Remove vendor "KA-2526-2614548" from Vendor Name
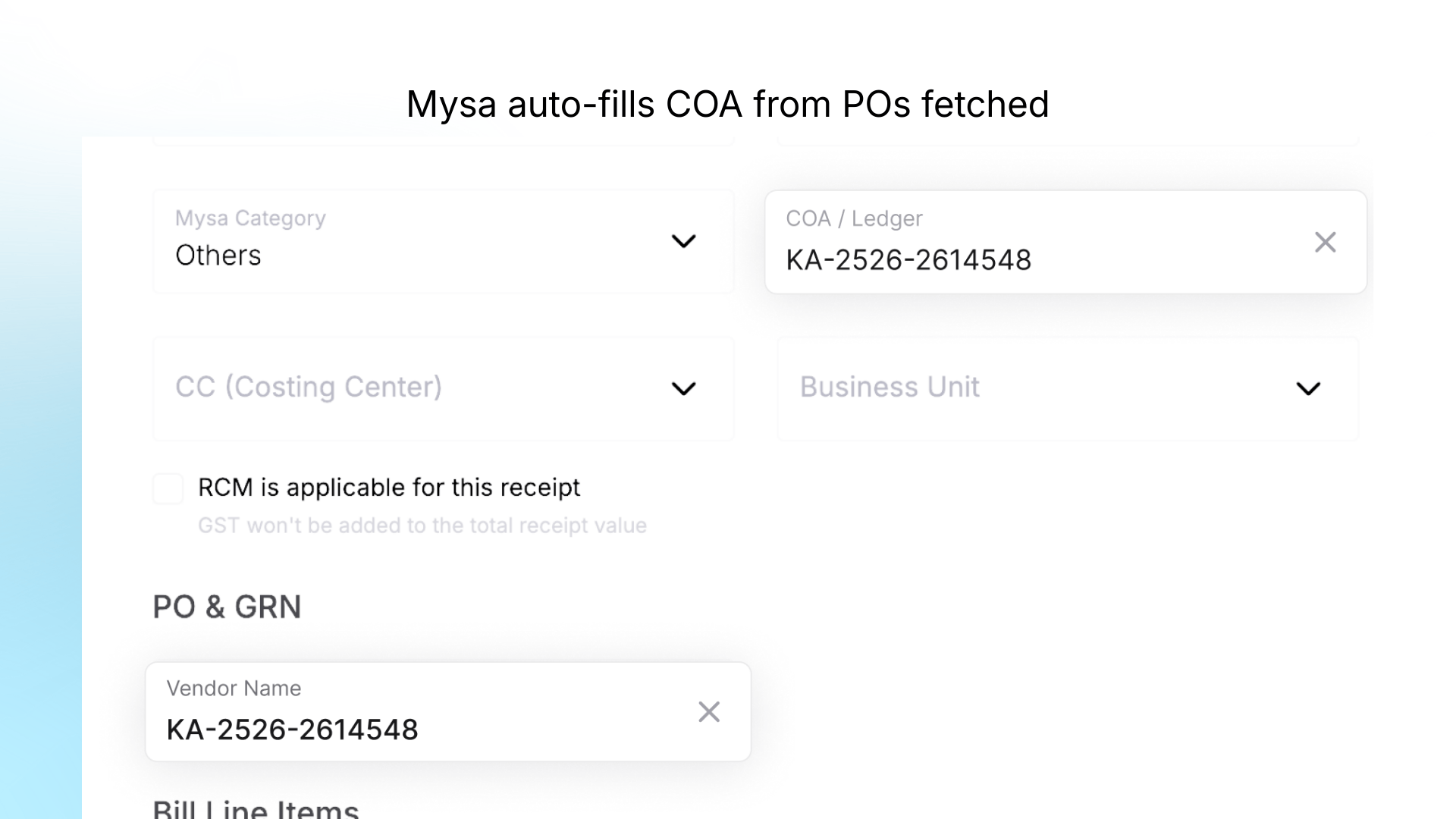This screenshot has height=819, width=1456. 709,711
